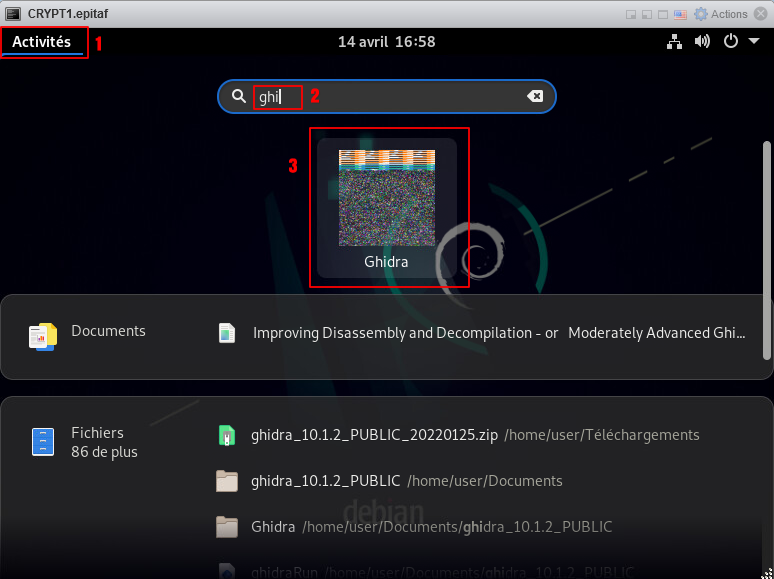Expand the system menu dropdown arrow
Image resolution: width=774 pixels, height=579 pixels.
754,42
